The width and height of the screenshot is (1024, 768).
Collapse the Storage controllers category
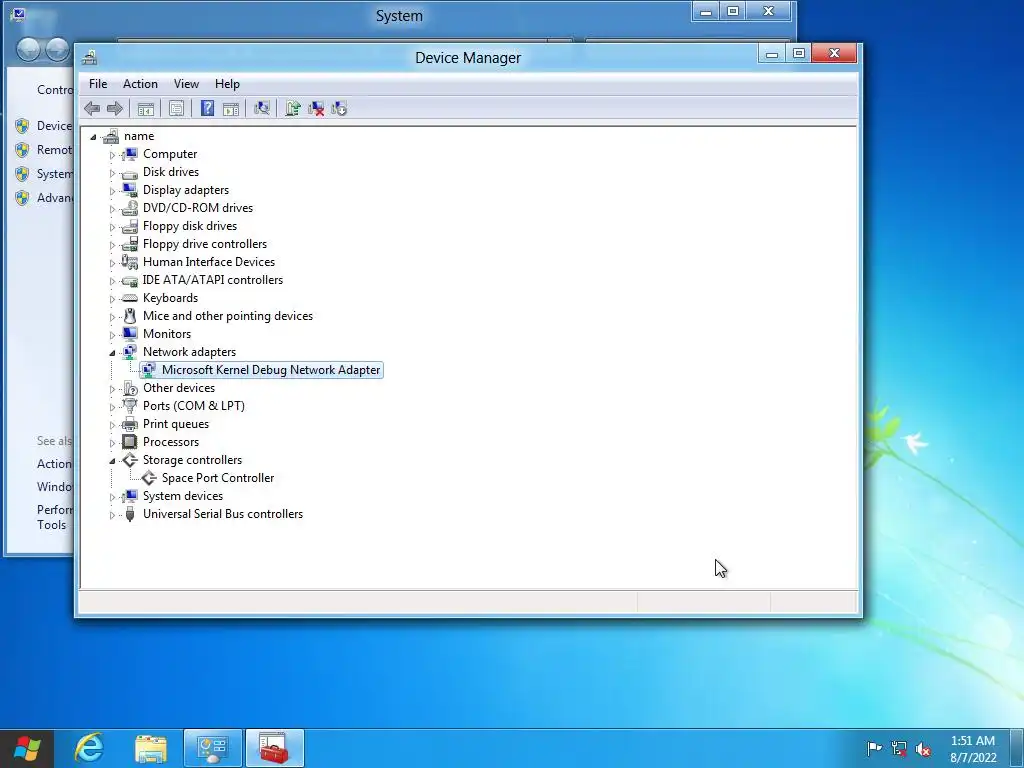coord(112,461)
